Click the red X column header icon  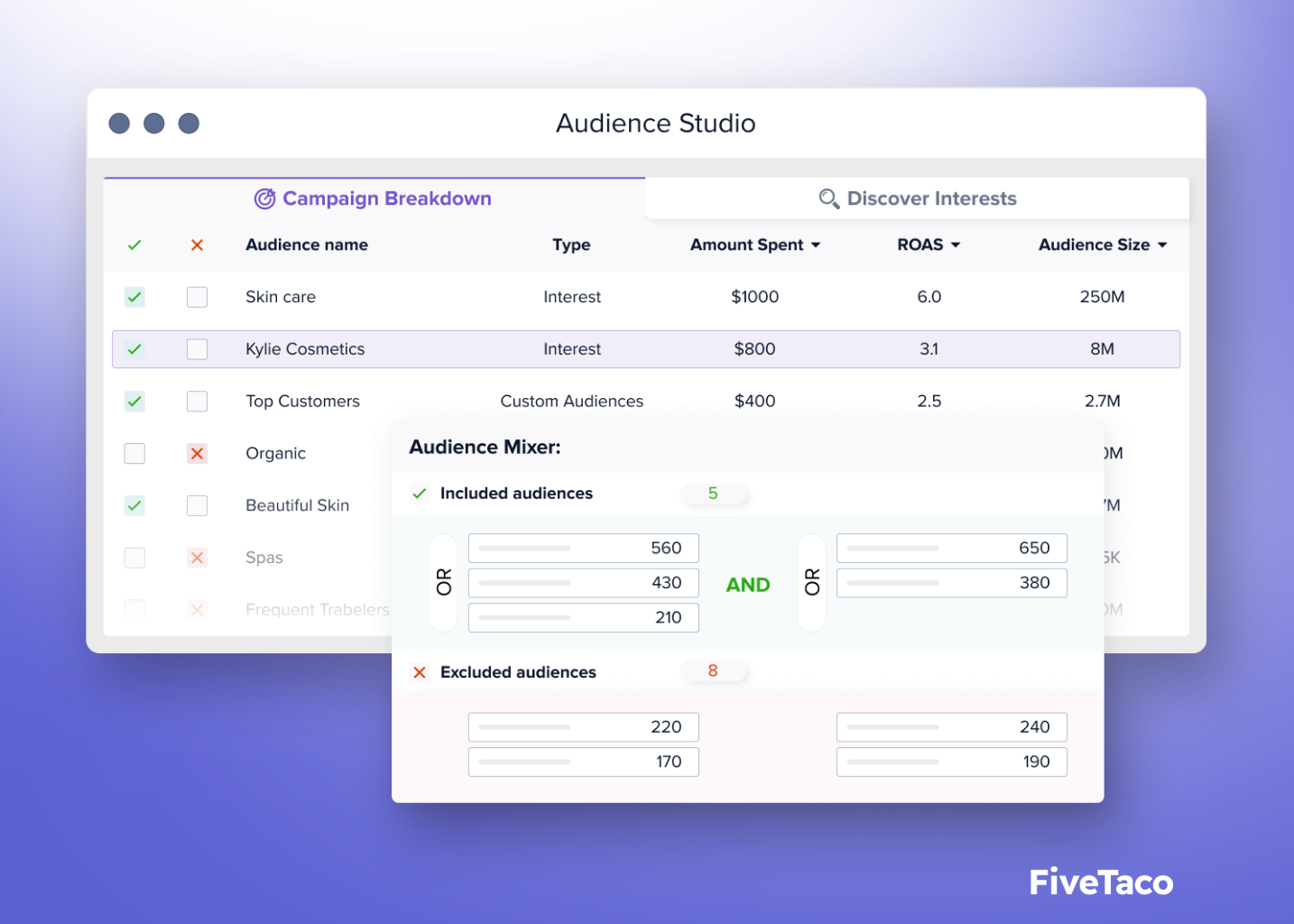197,245
